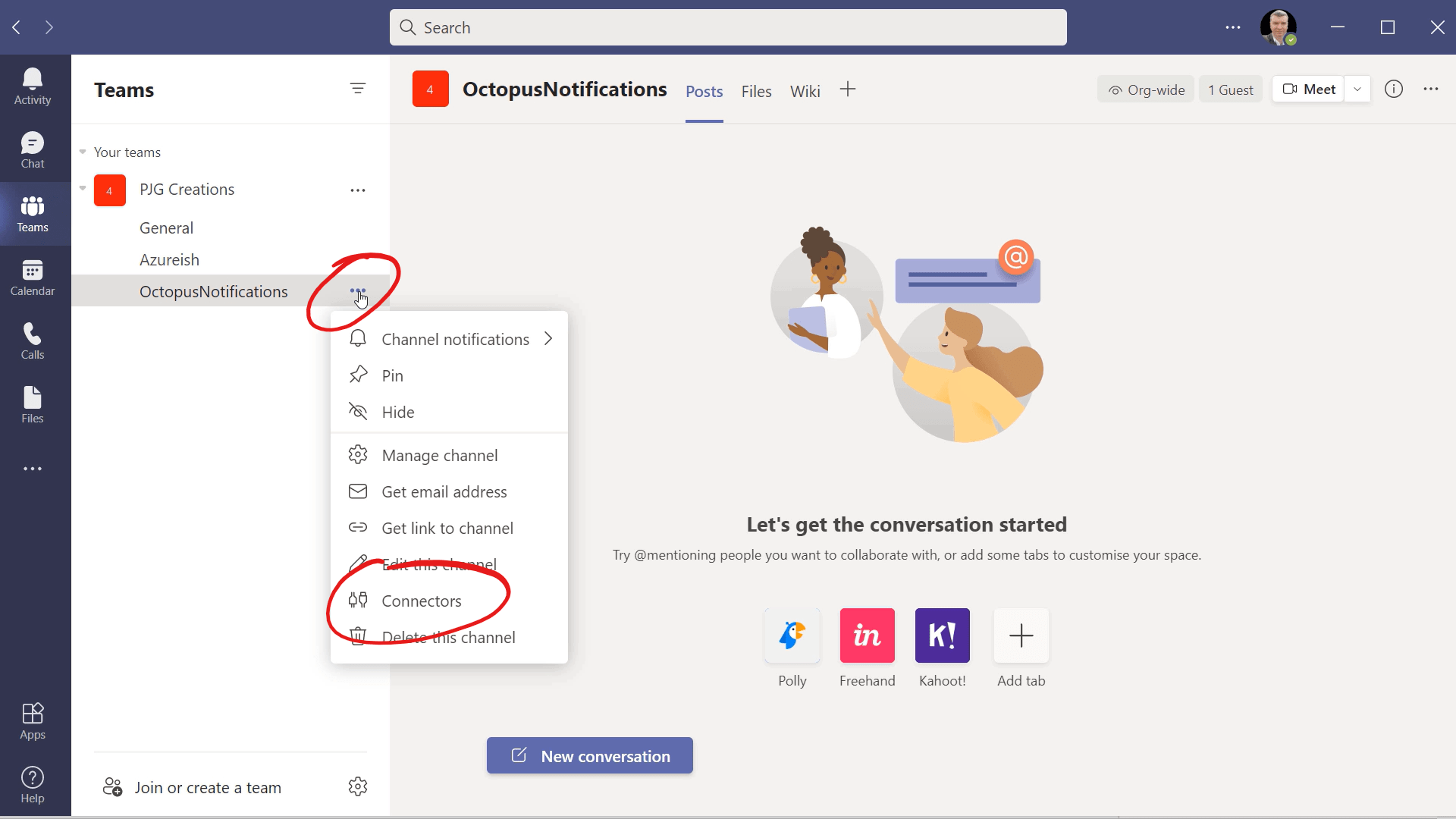Open the Calls app
The image size is (1456, 819).
33,341
